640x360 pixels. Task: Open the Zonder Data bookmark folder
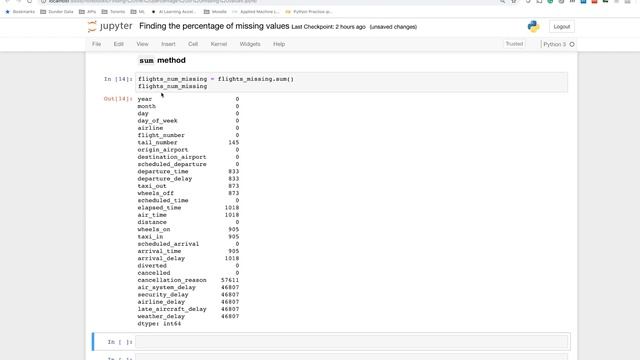[57, 12]
